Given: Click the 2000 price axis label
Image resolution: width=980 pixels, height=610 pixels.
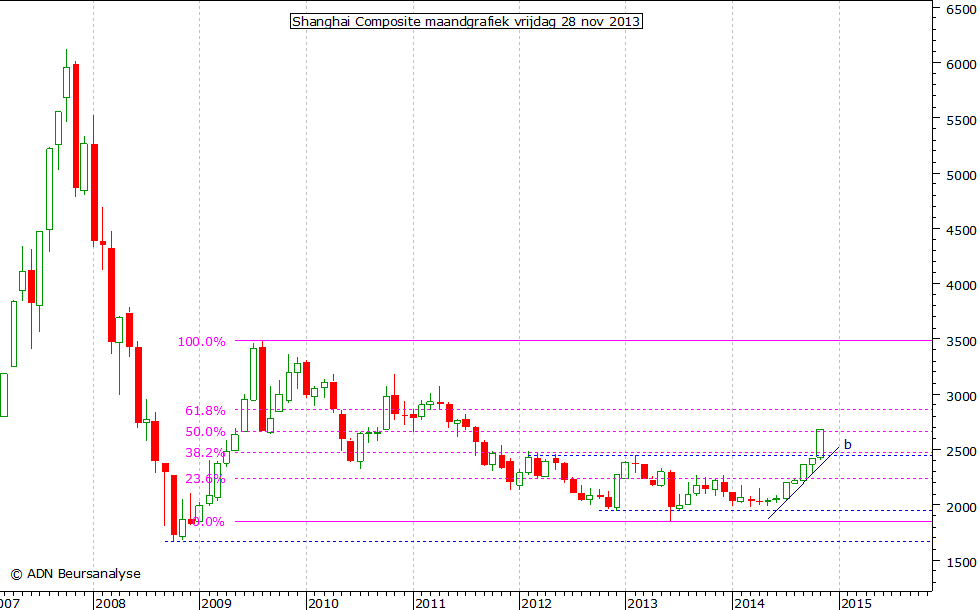Looking at the screenshot, I should pos(961,507).
